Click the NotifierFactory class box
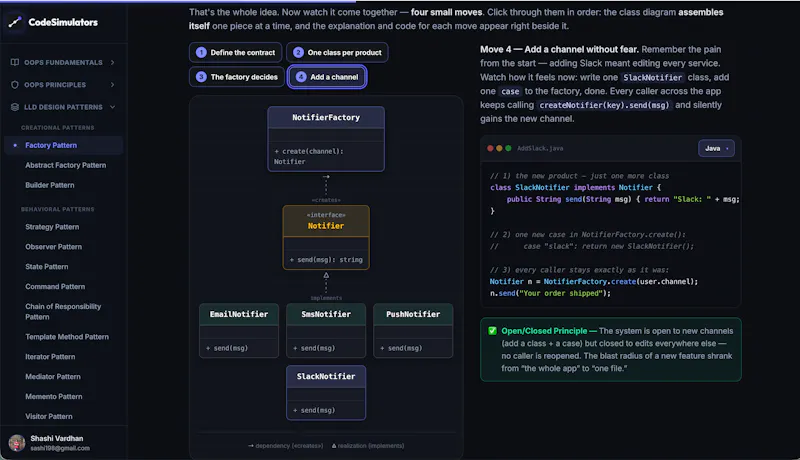The width and height of the screenshot is (800, 460). [x=326, y=139]
